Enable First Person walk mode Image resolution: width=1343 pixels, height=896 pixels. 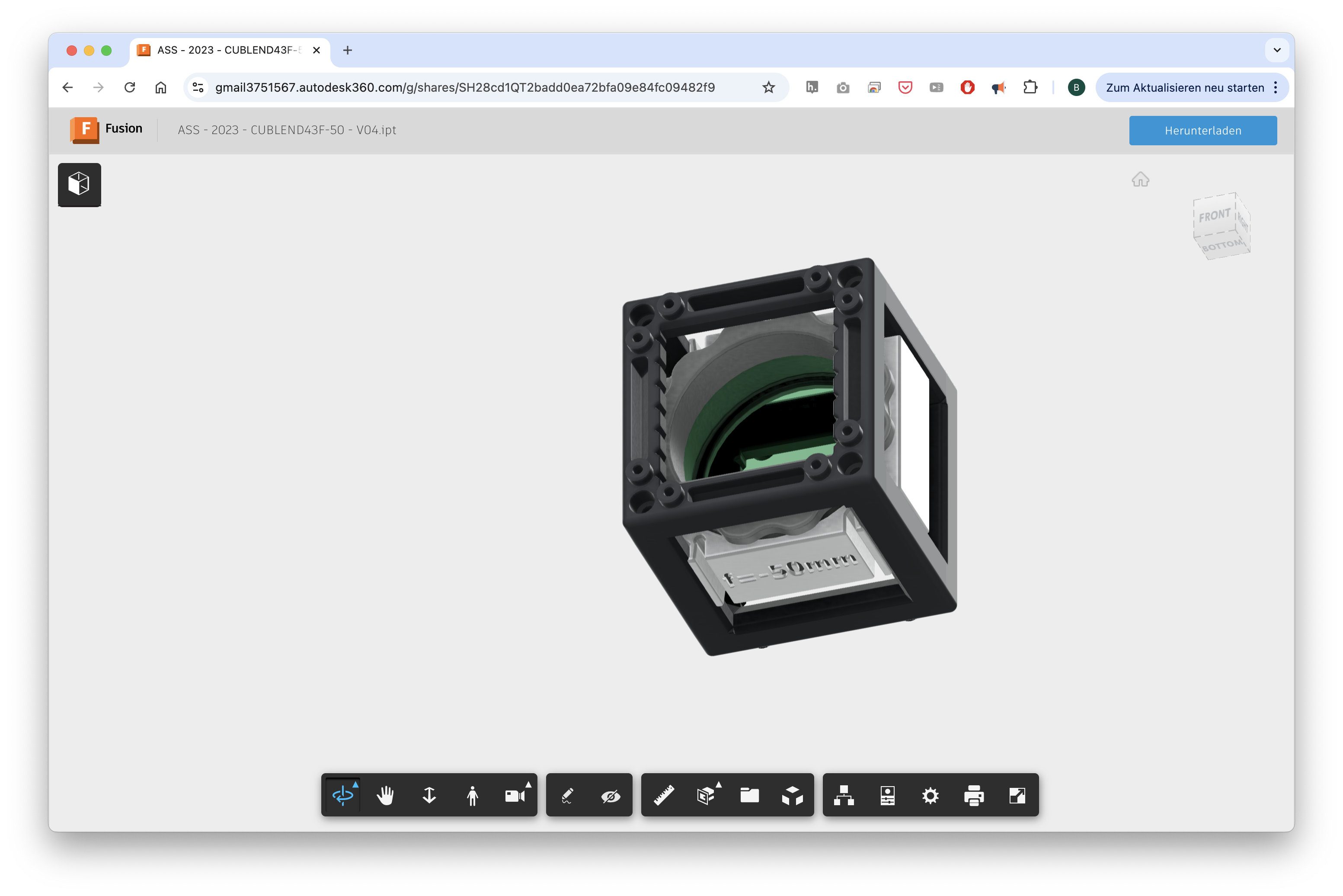[473, 795]
